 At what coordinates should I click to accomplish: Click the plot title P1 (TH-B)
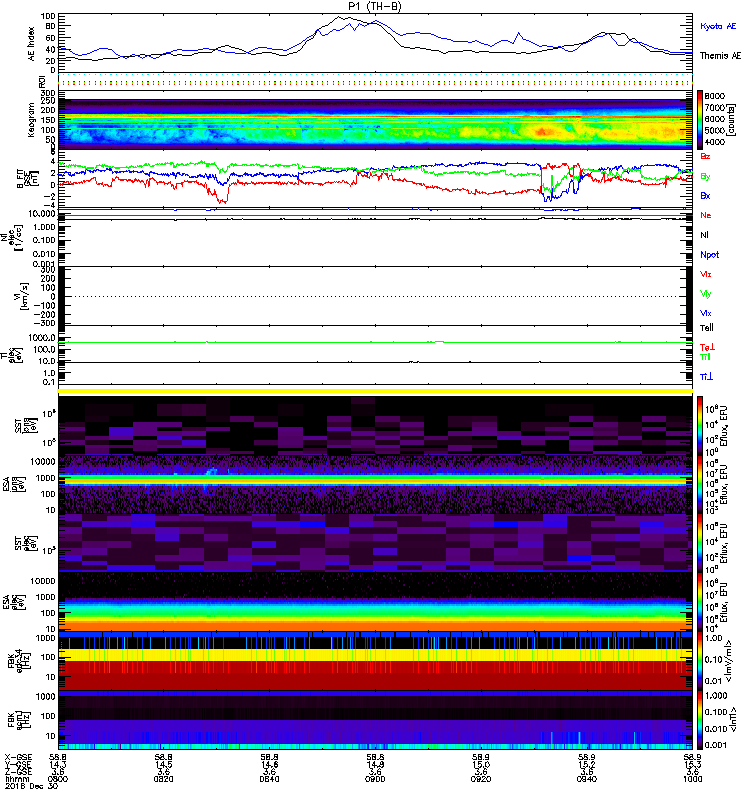[374, 6]
